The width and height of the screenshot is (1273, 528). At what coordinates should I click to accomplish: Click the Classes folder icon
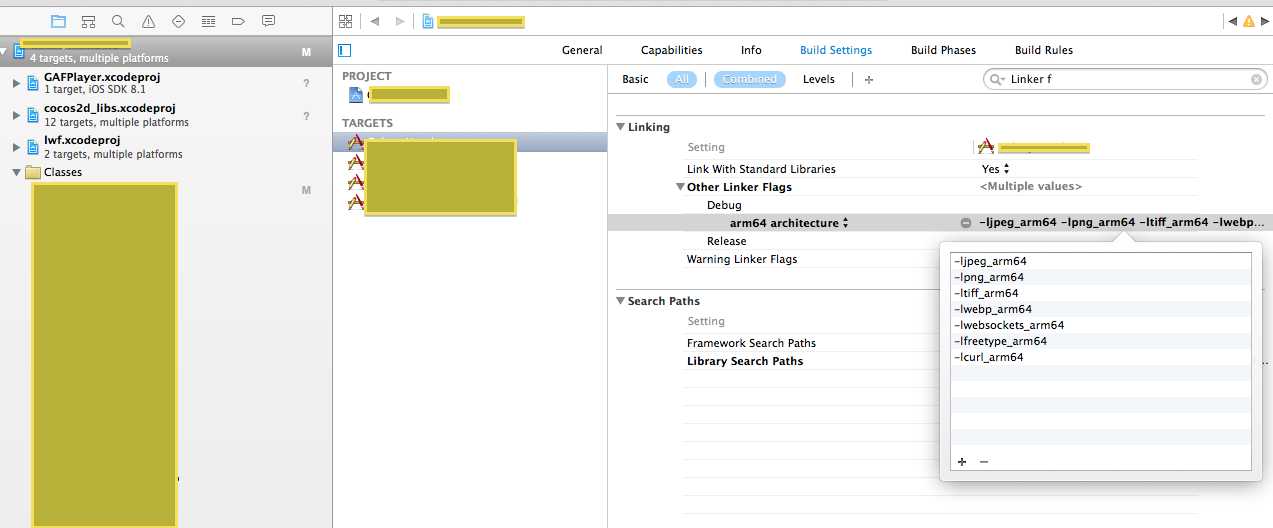(33, 172)
